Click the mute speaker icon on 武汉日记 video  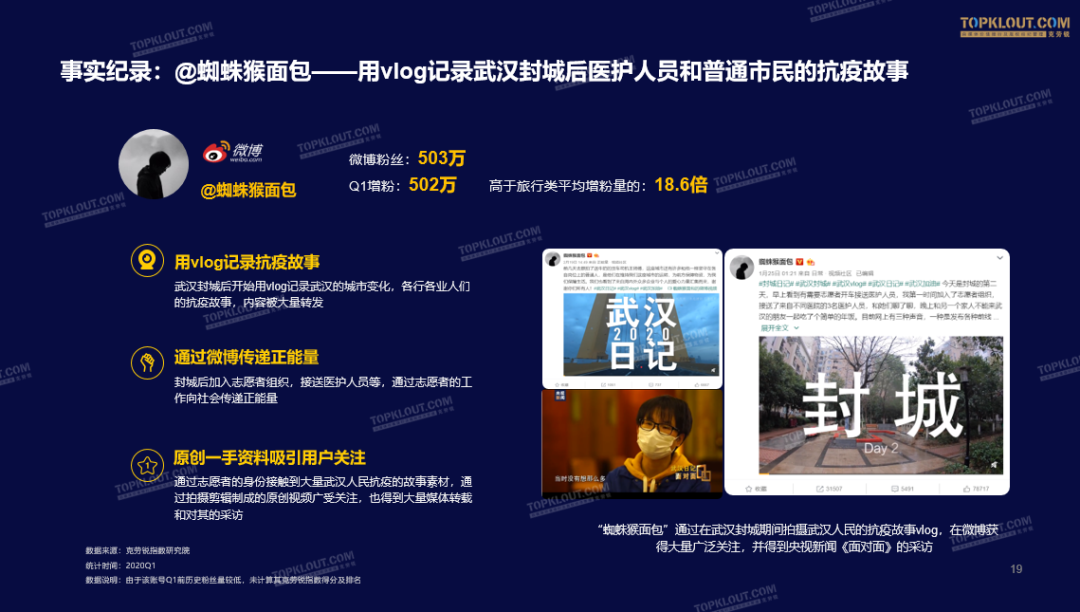click(713, 370)
